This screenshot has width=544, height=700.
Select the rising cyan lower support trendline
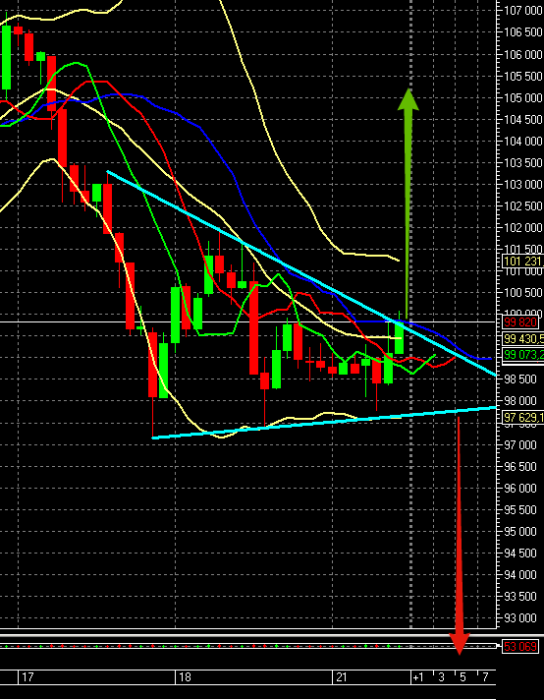click(324, 422)
